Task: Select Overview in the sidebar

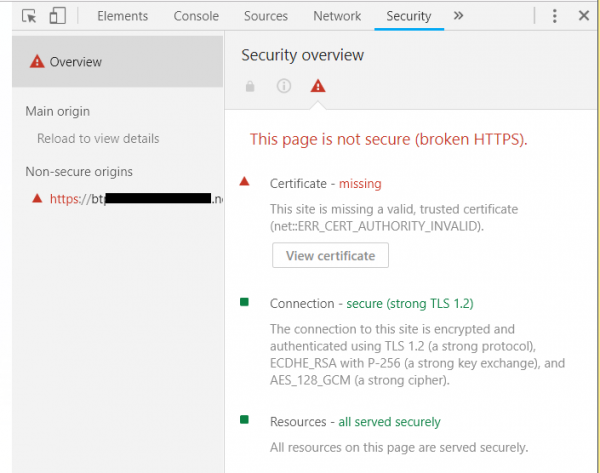Action: click(76, 62)
